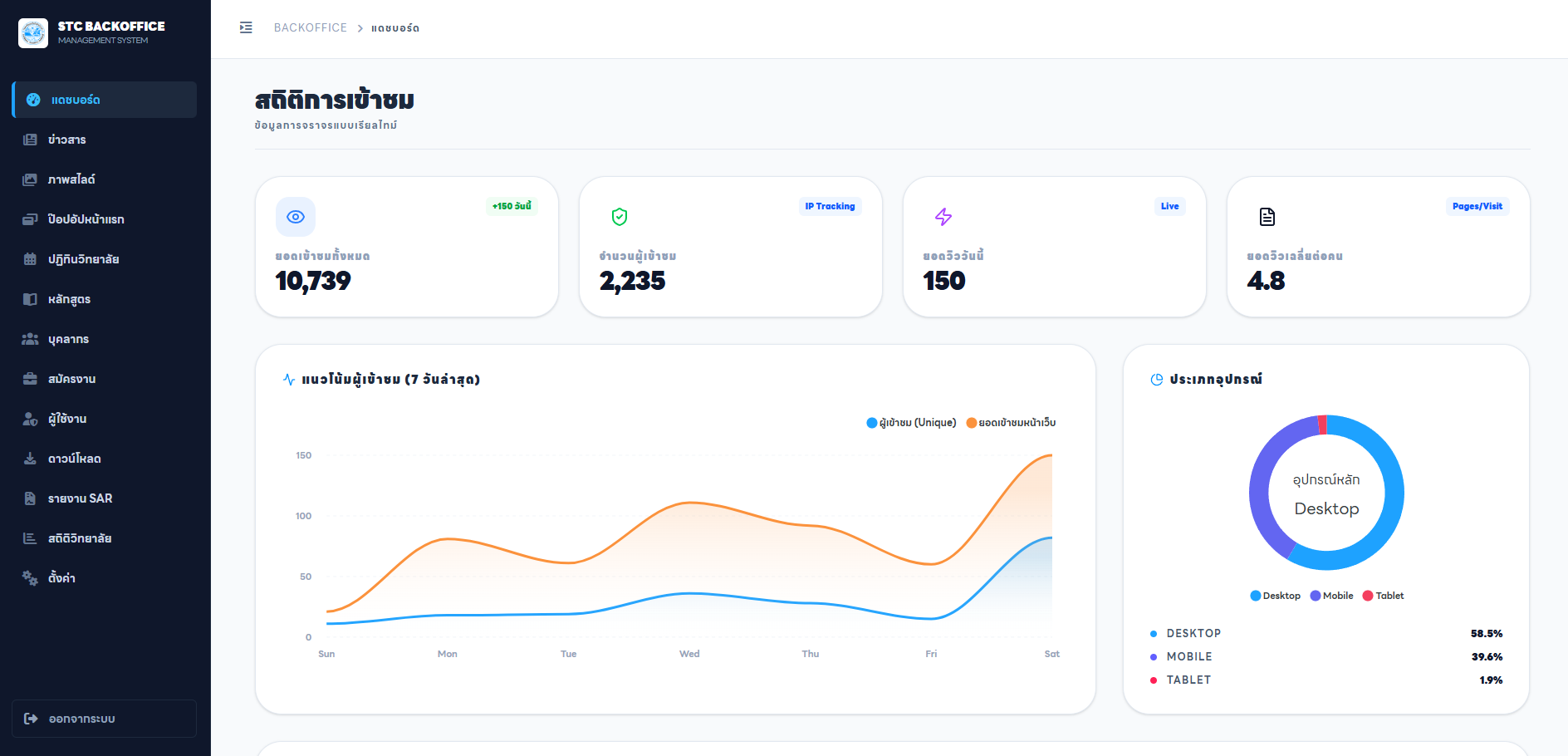The image size is (1568, 756).
Task: Open the ข่าวสาร sidebar item
Action: (x=105, y=140)
